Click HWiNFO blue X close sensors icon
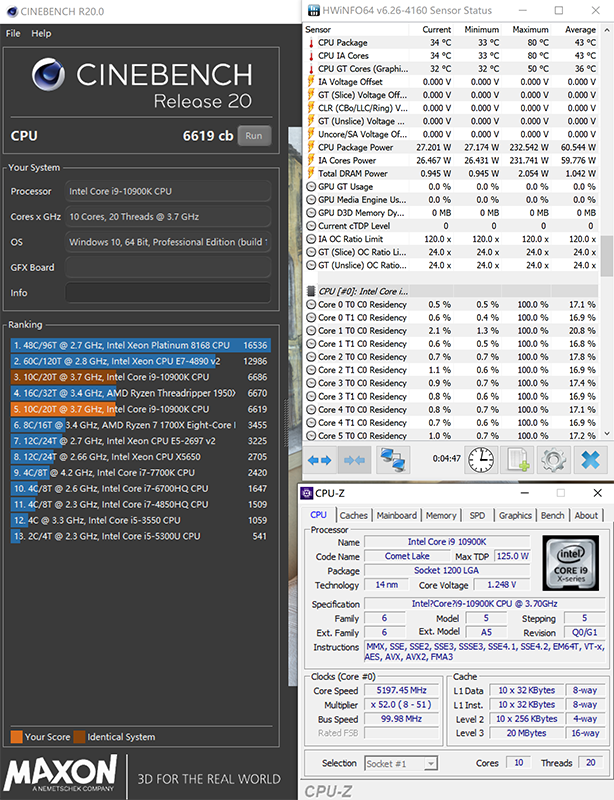The width and height of the screenshot is (614, 800). pyautogui.click(x=590, y=459)
